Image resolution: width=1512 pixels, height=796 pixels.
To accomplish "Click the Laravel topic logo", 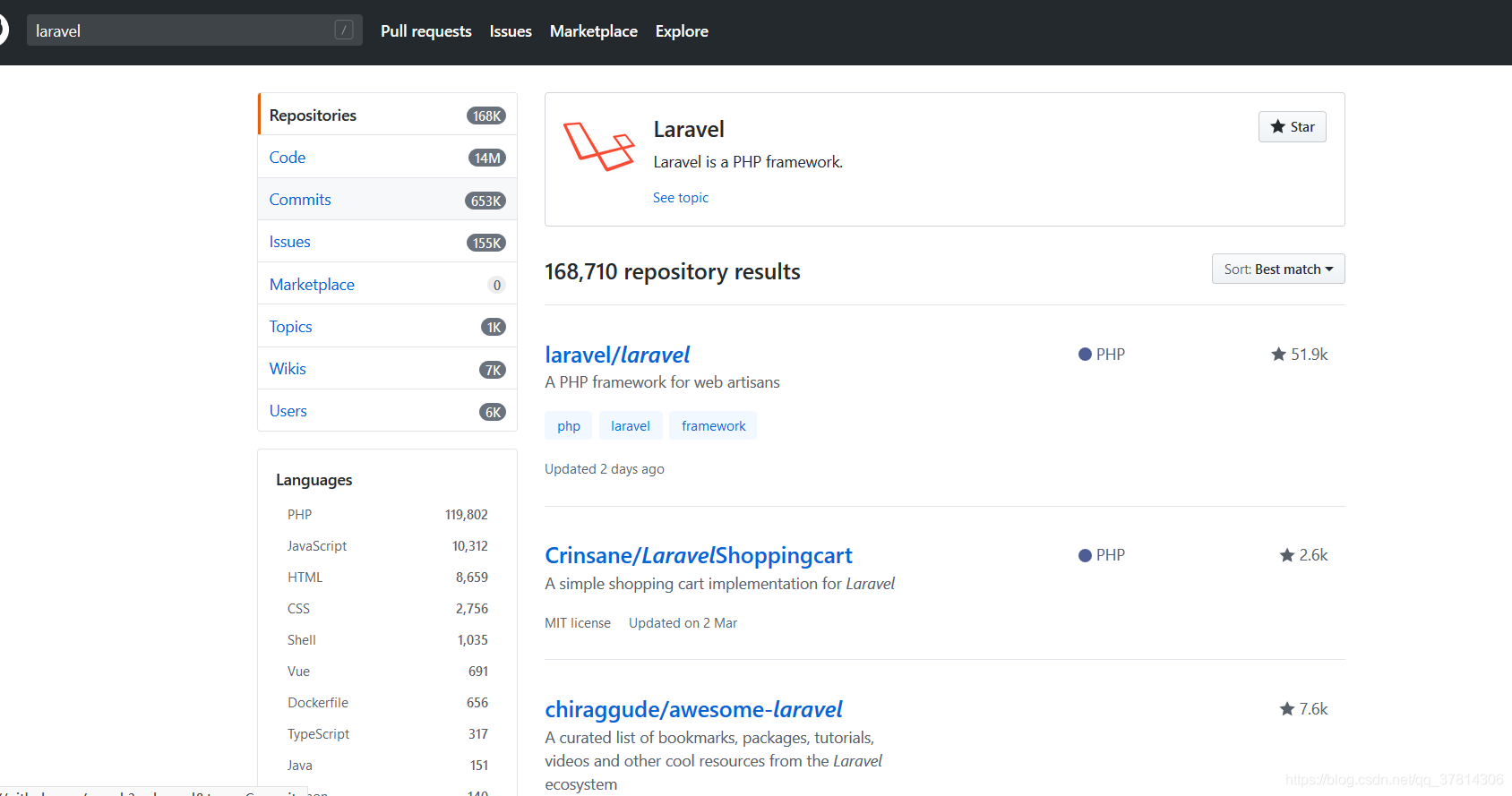I will click(599, 146).
